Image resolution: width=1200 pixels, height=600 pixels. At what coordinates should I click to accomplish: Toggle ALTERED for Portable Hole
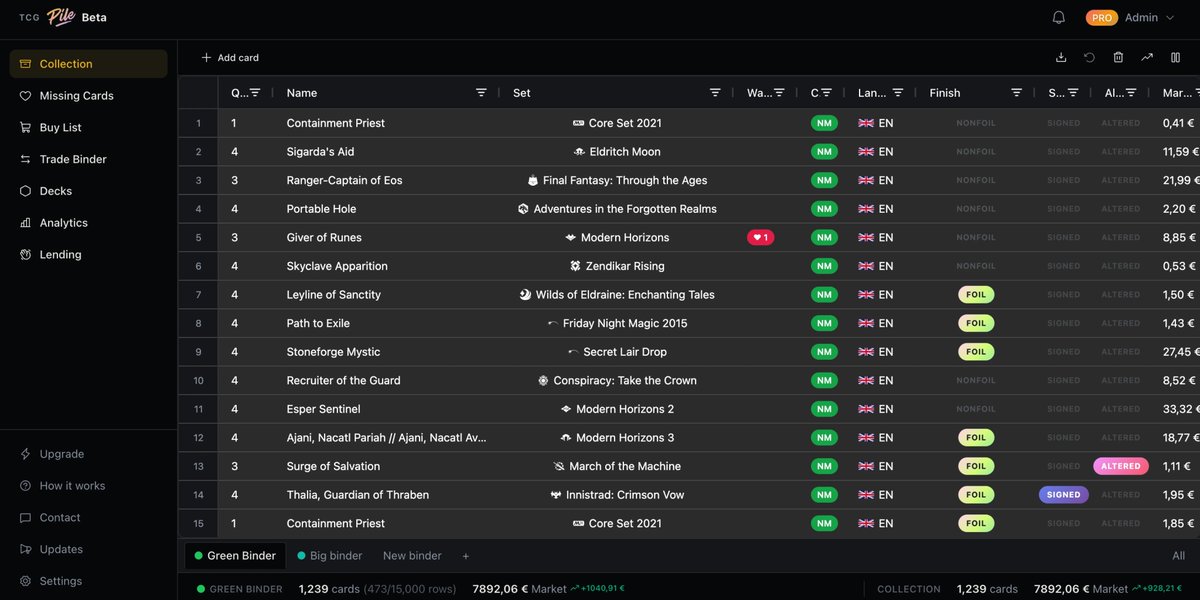point(1121,209)
